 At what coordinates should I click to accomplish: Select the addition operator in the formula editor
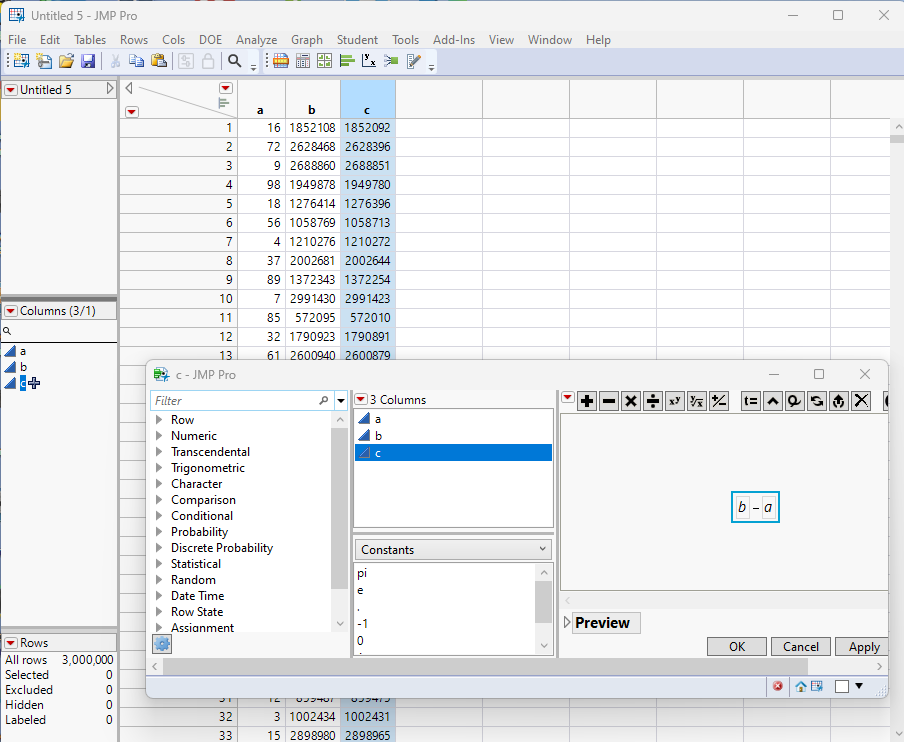[587, 400]
